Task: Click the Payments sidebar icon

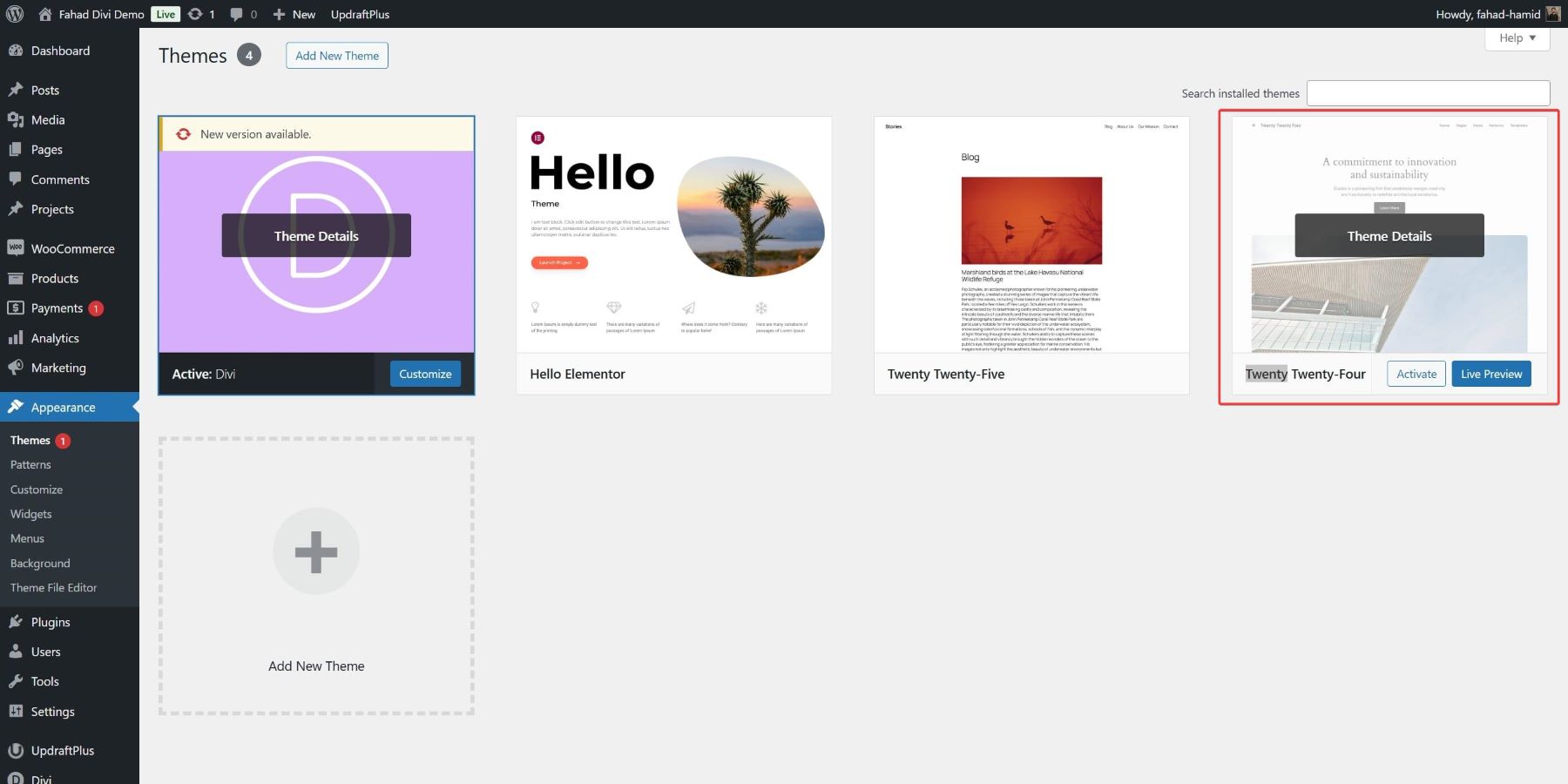Action: click(x=17, y=308)
